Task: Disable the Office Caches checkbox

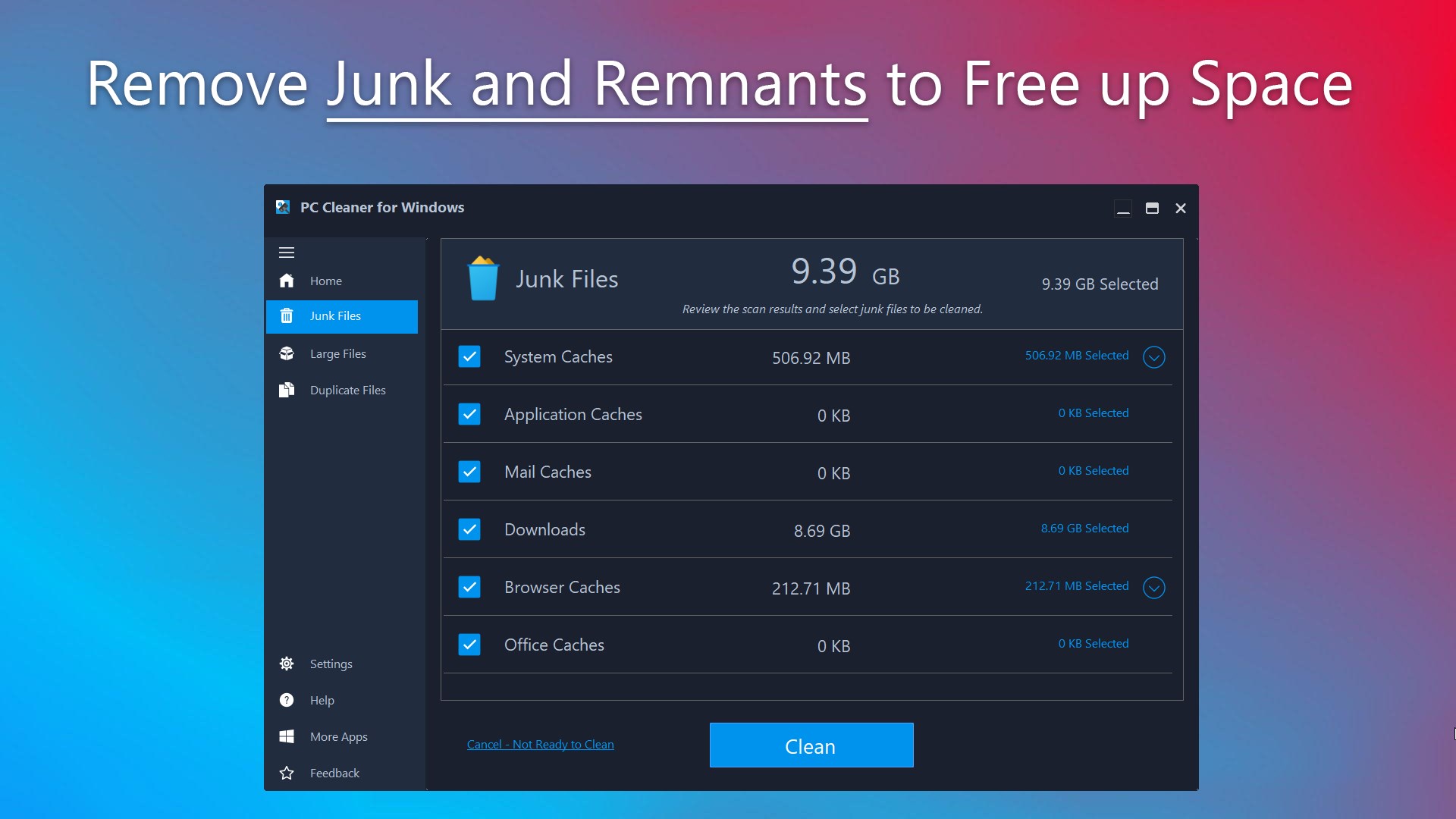Action: click(x=469, y=645)
